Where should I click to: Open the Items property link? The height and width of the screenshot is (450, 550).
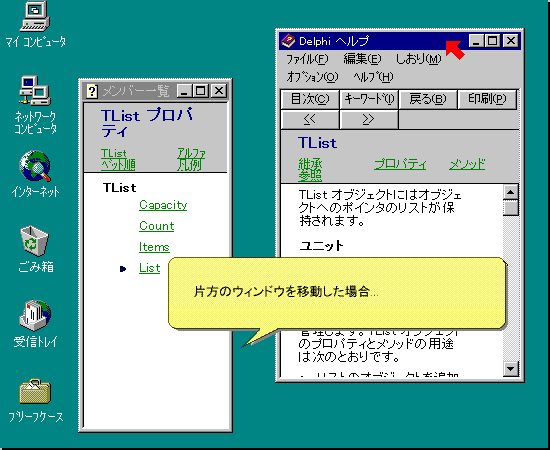[x=154, y=247]
